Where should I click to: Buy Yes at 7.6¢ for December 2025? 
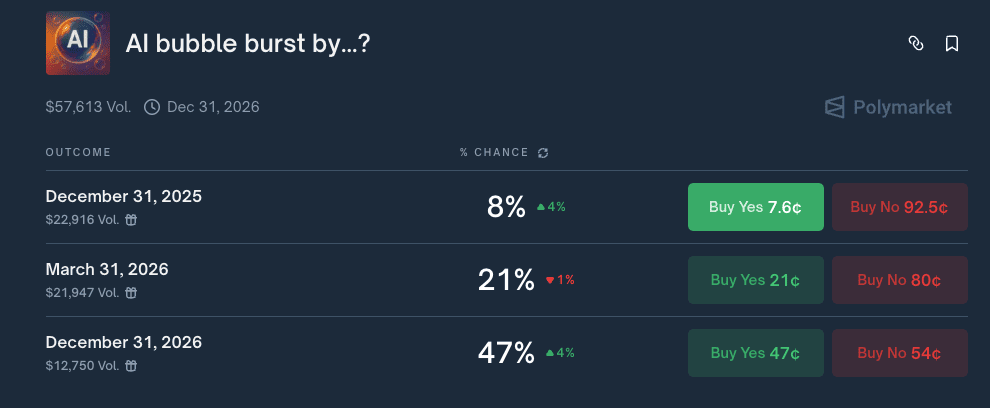pyautogui.click(x=755, y=207)
